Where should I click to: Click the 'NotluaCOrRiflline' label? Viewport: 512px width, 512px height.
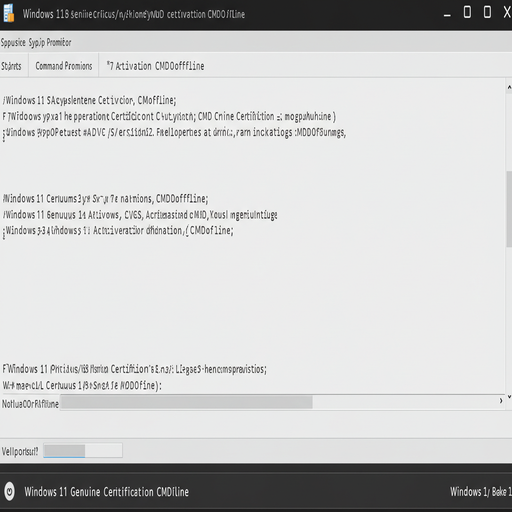pos(30,404)
